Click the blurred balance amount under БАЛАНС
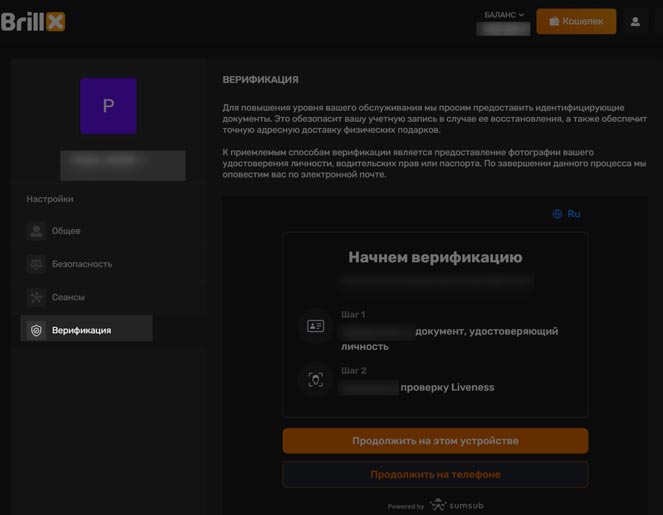Image resolution: width=663 pixels, height=515 pixels. 504,29
